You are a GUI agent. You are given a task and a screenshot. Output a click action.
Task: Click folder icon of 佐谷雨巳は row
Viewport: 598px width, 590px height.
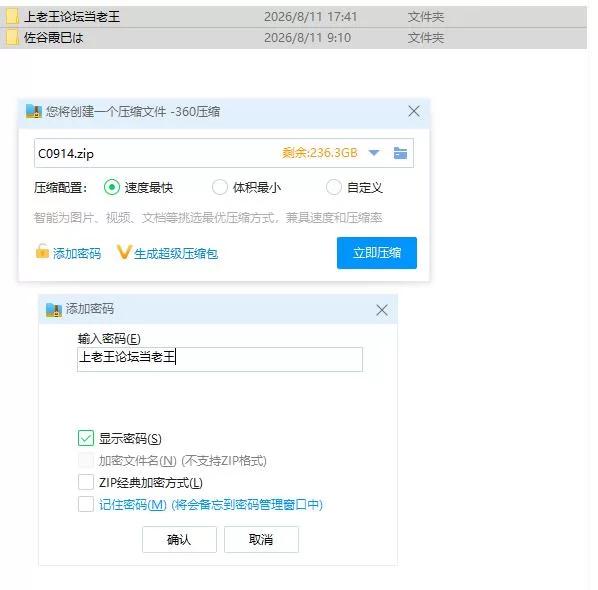[x=12, y=37]
